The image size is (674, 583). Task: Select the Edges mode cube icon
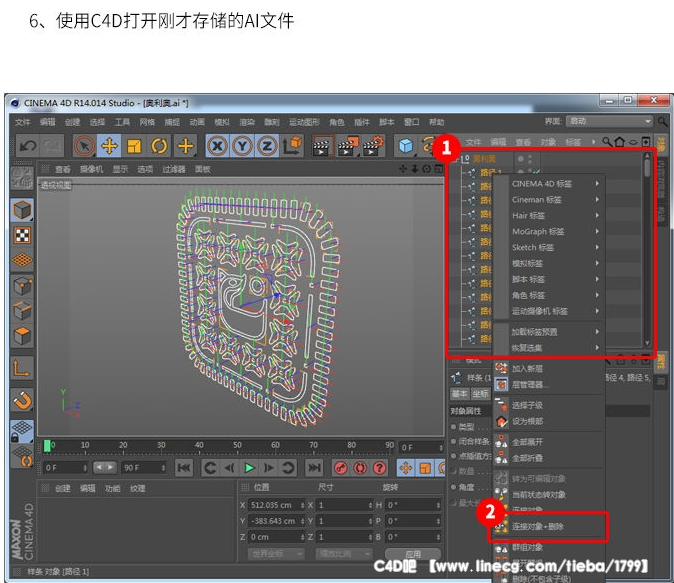point(22,311)
